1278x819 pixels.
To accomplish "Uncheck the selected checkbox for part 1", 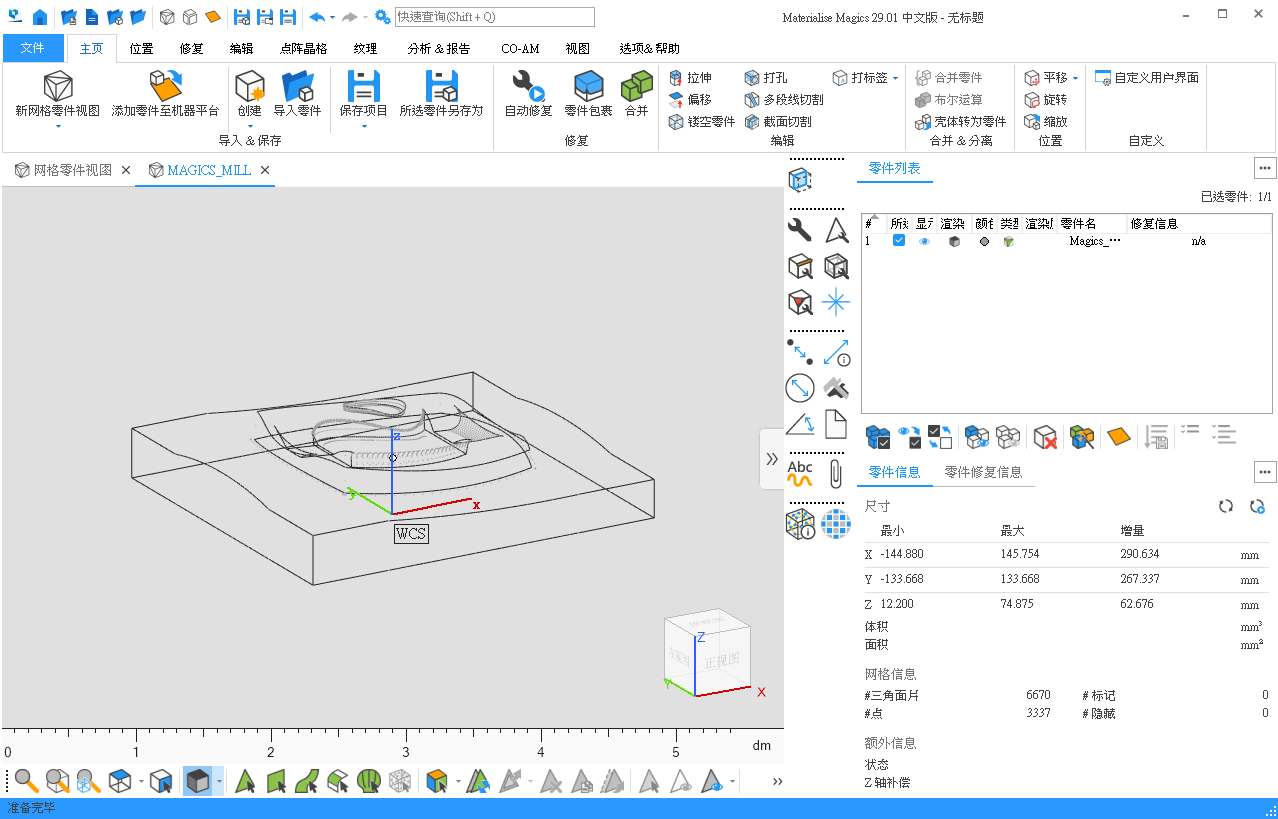I will (899, 241).
